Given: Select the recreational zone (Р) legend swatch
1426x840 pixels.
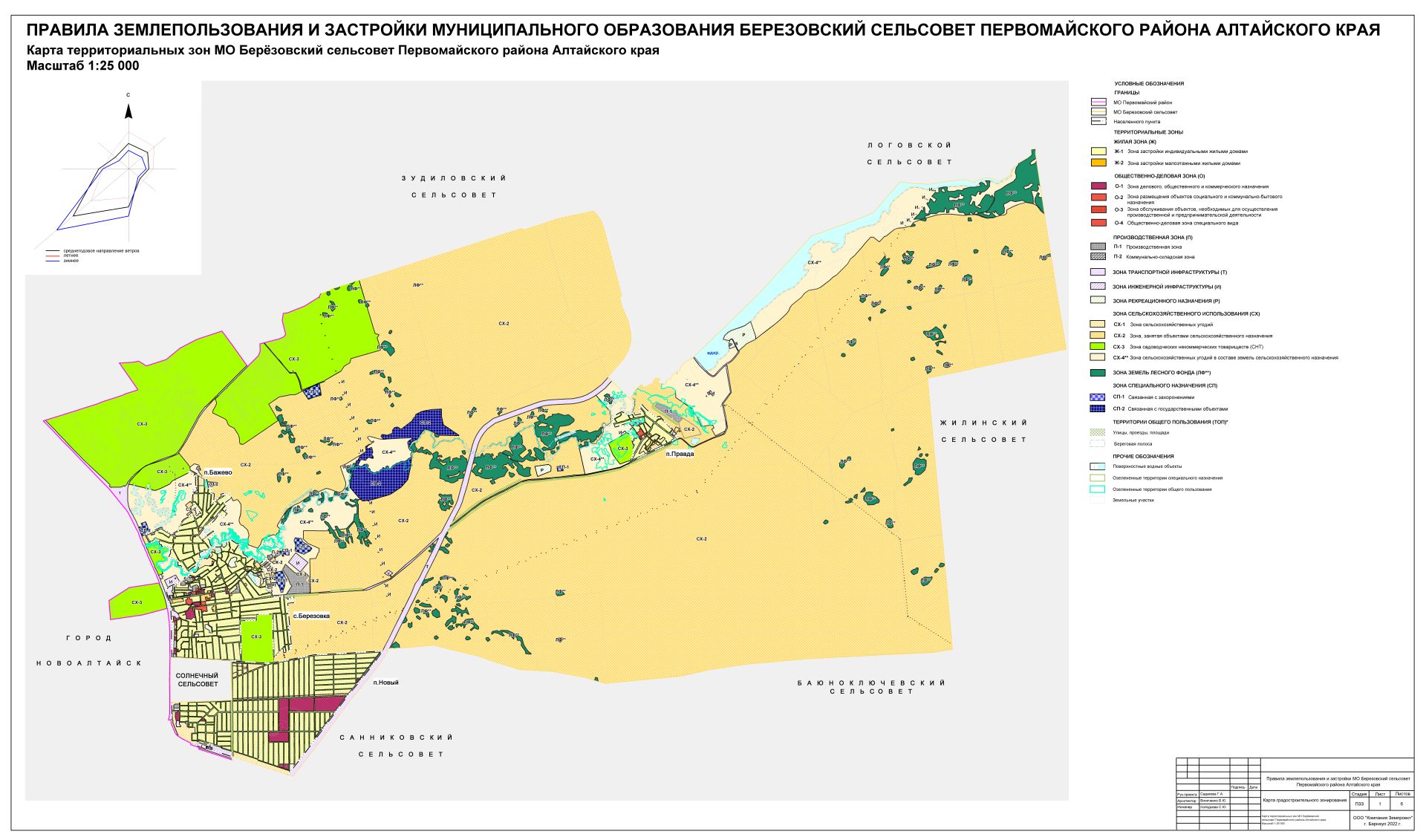Looking at the screenshot, I should [1098, 301].
